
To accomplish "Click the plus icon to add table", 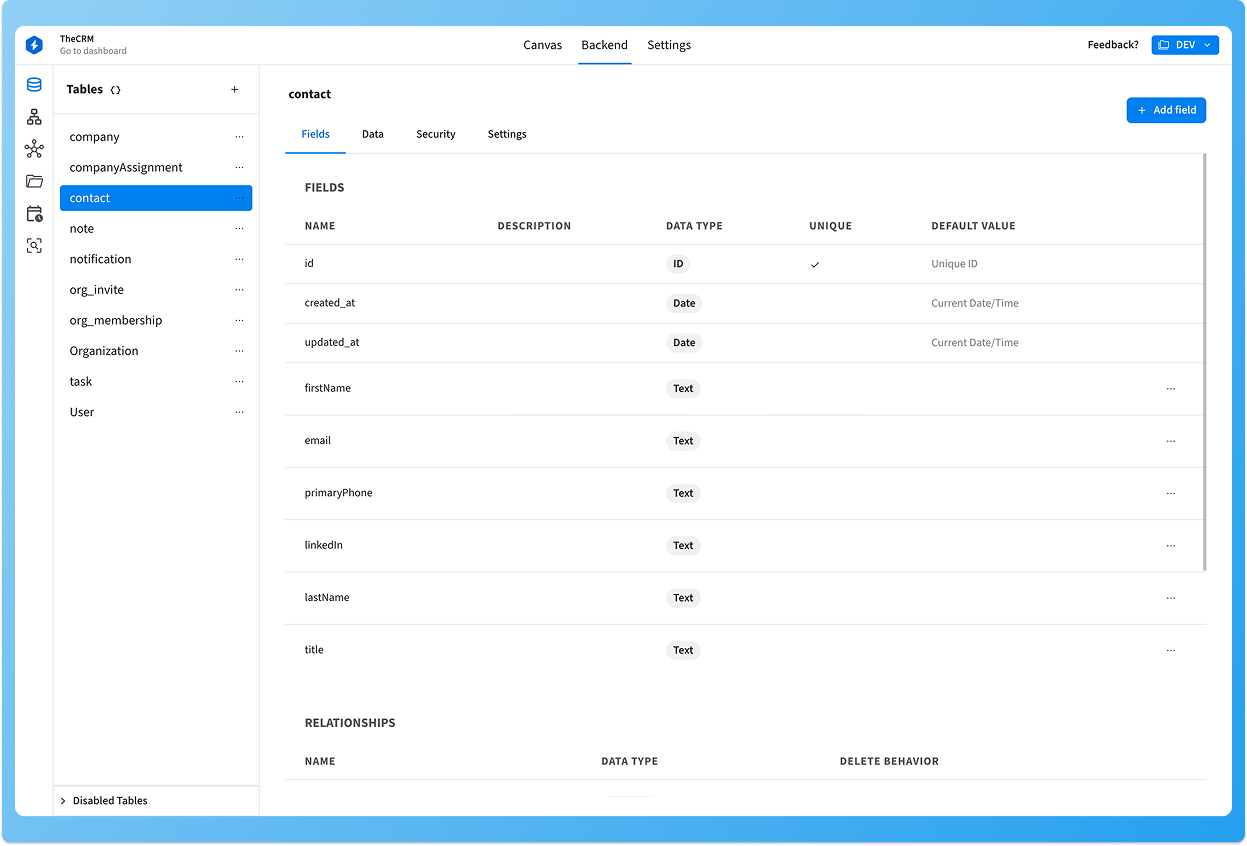I will (235, 90).
